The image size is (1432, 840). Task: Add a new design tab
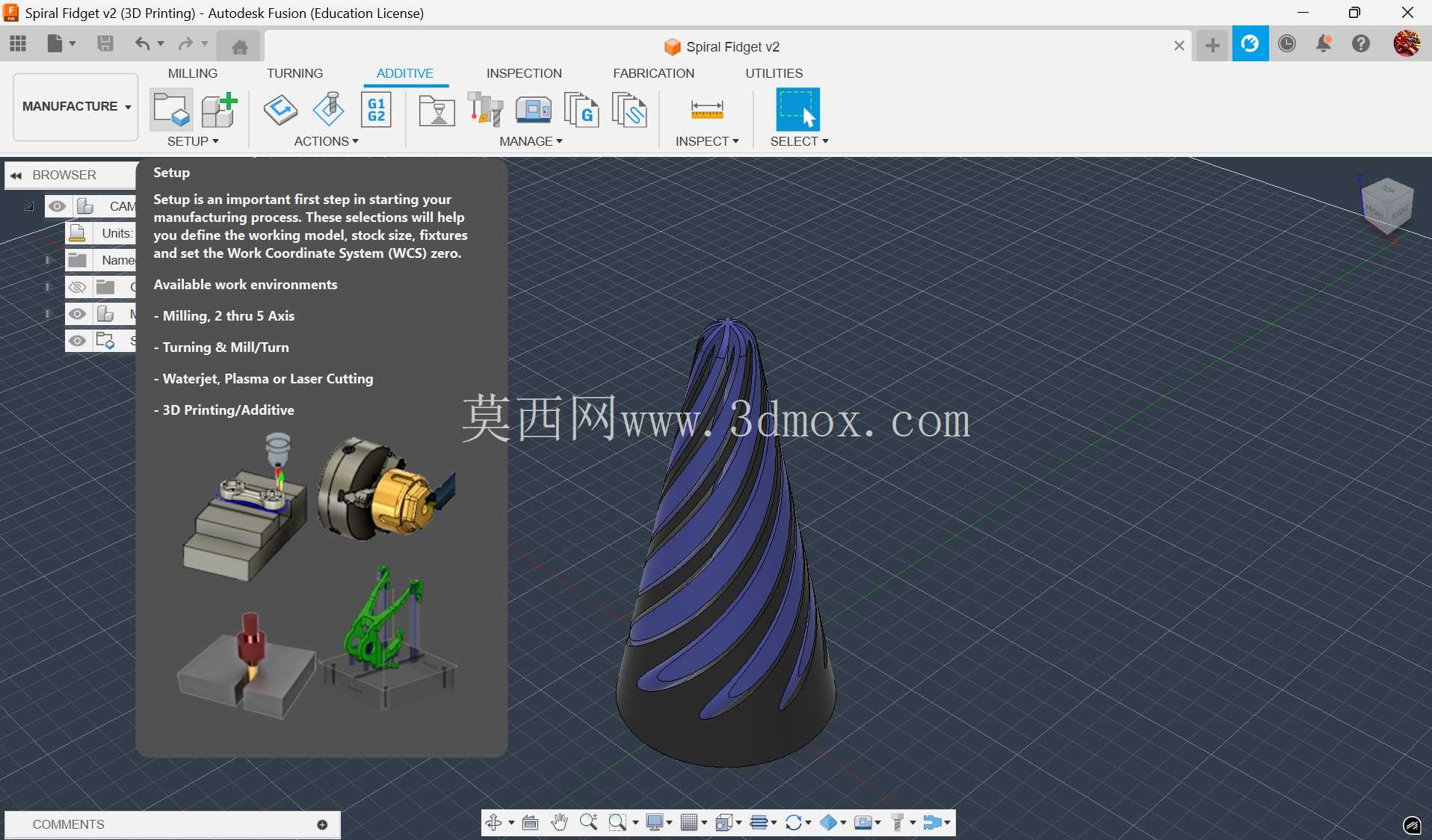(1212, 46)
